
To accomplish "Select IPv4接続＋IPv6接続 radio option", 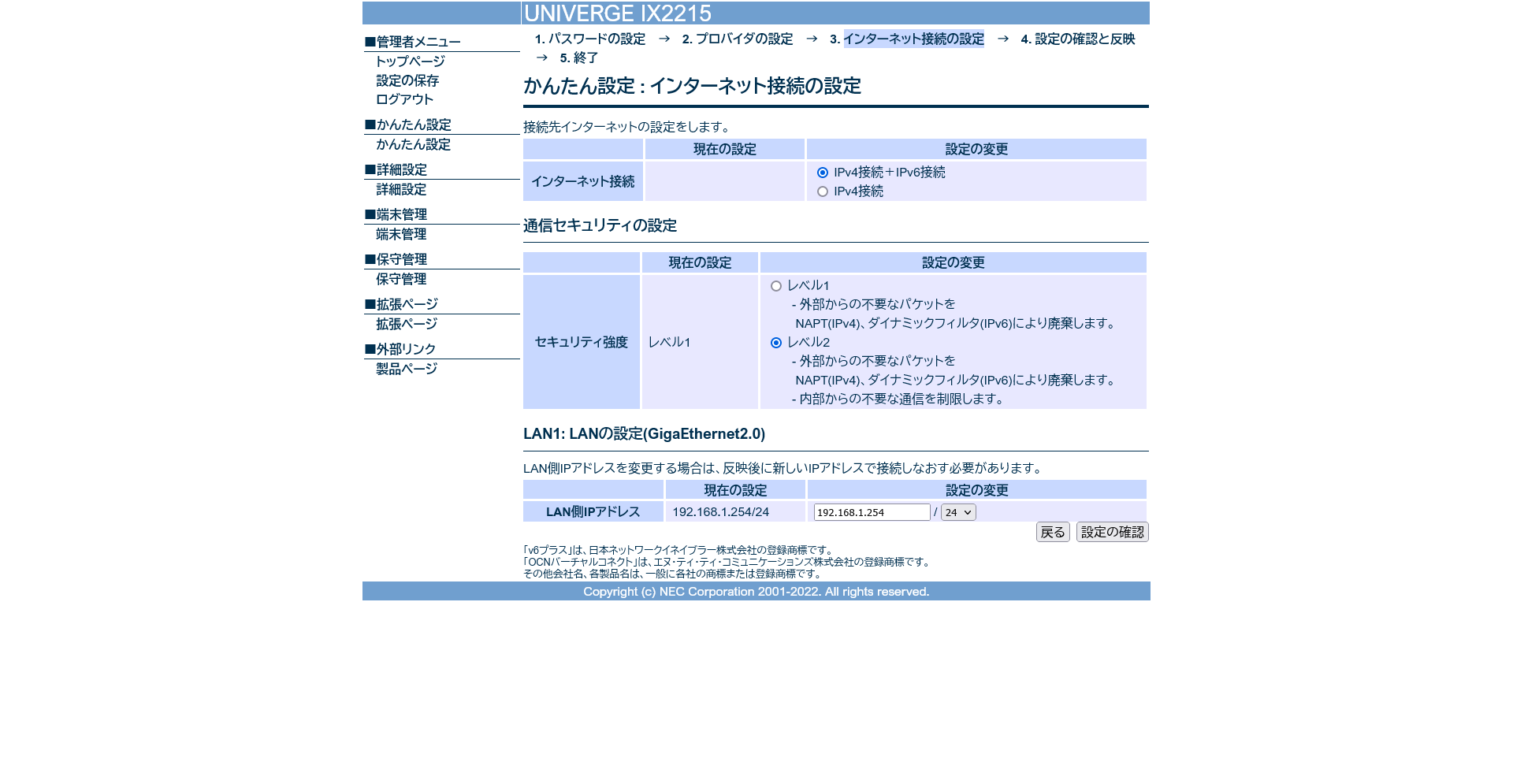I will pos(823,173).
